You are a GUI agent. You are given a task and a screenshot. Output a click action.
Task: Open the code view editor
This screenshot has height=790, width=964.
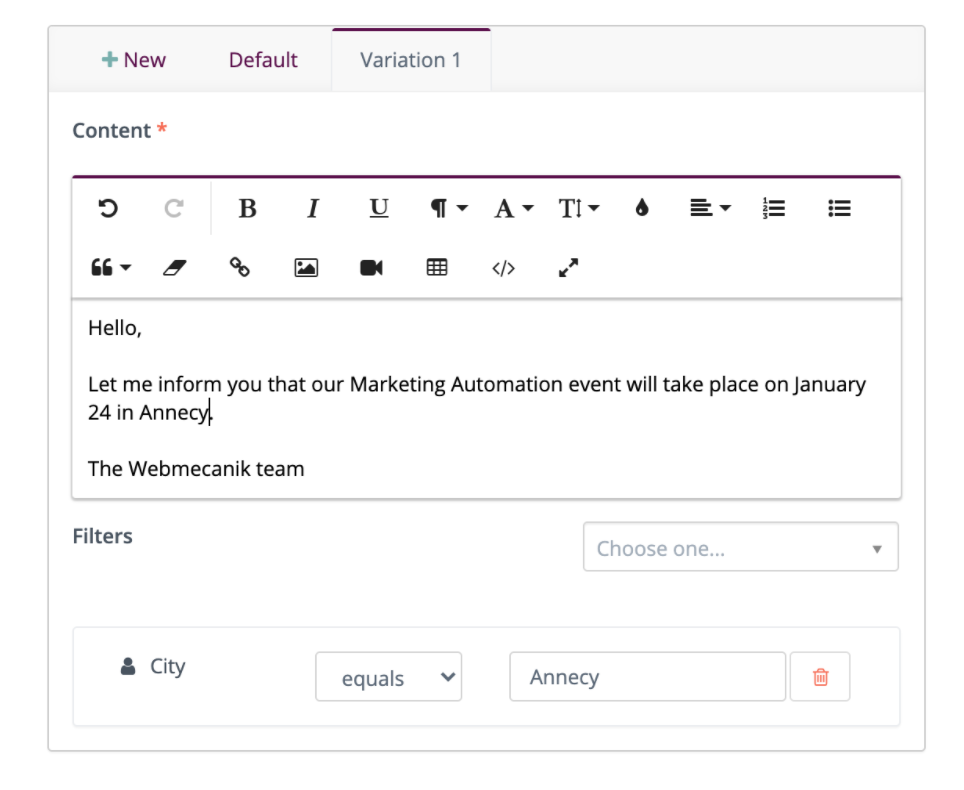[504, 267]
